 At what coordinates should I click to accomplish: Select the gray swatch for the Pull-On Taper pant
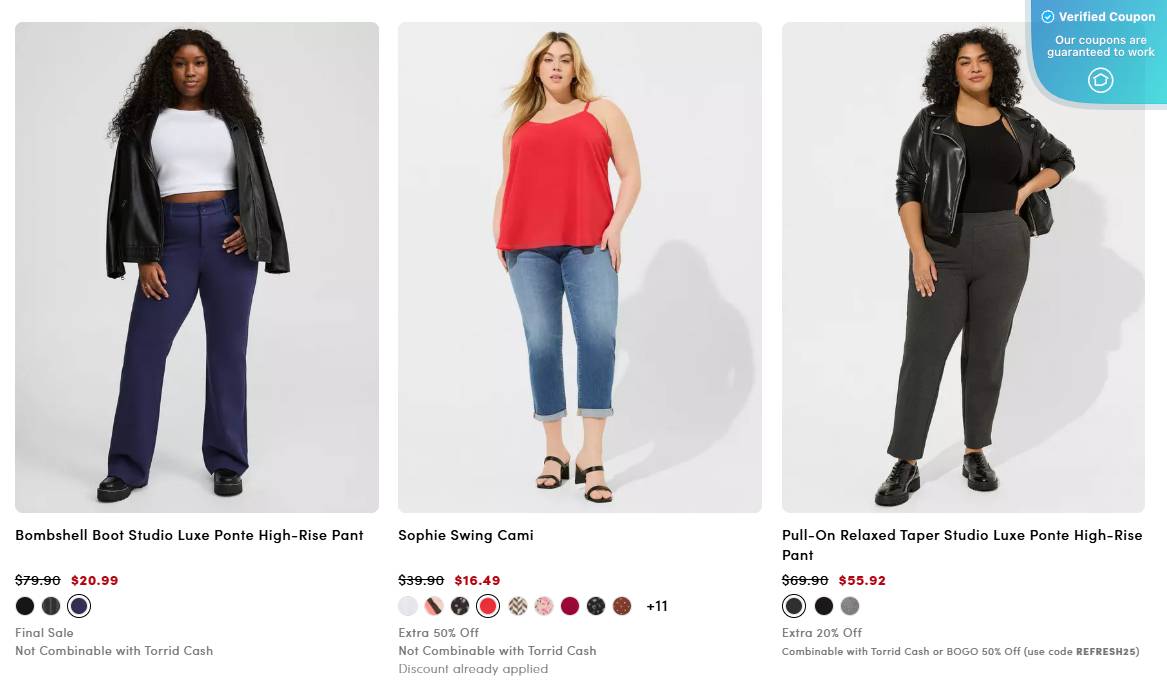(851, 605)
